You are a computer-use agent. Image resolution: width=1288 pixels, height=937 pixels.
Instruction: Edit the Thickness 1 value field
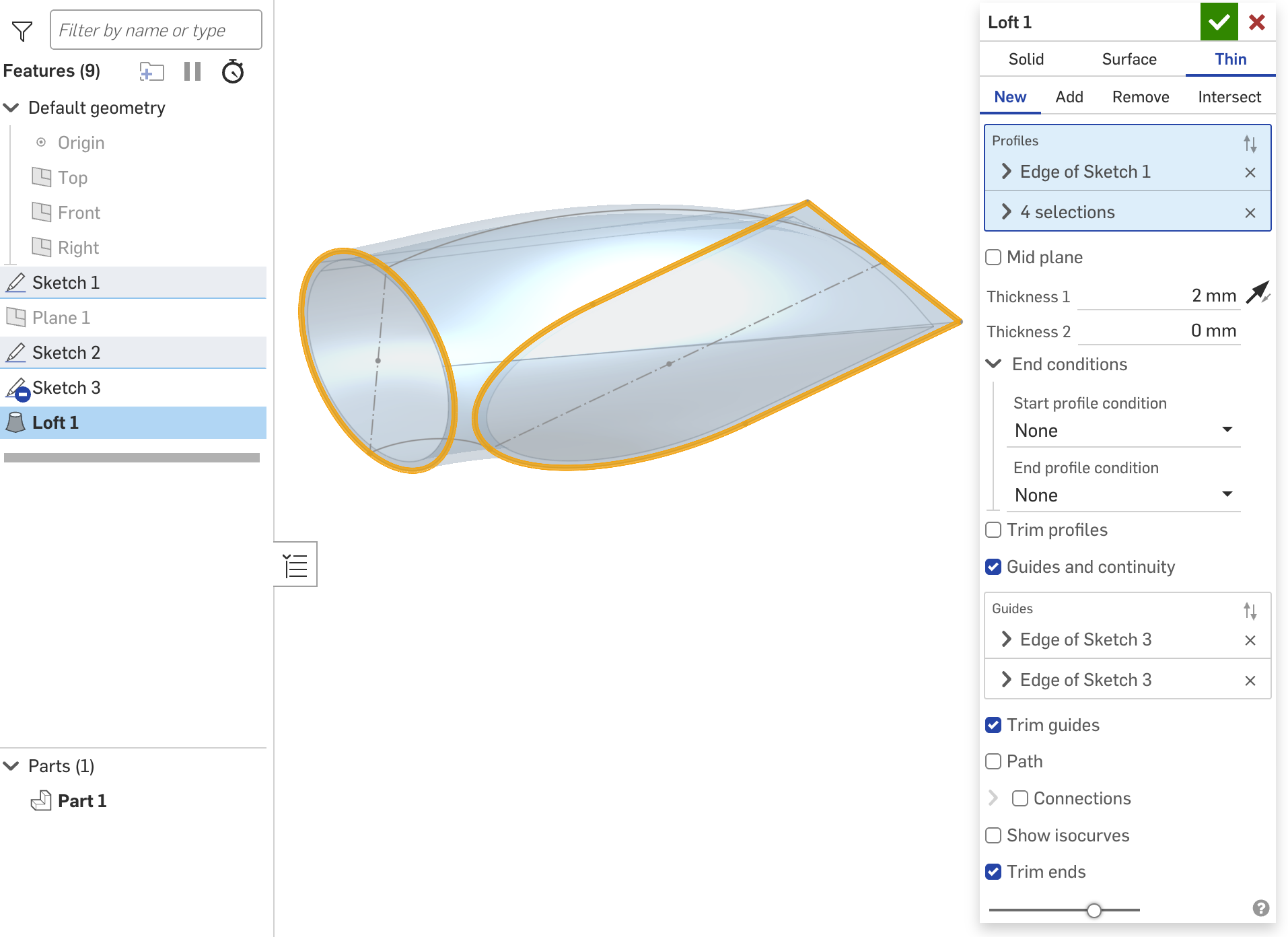(1158, 296)
